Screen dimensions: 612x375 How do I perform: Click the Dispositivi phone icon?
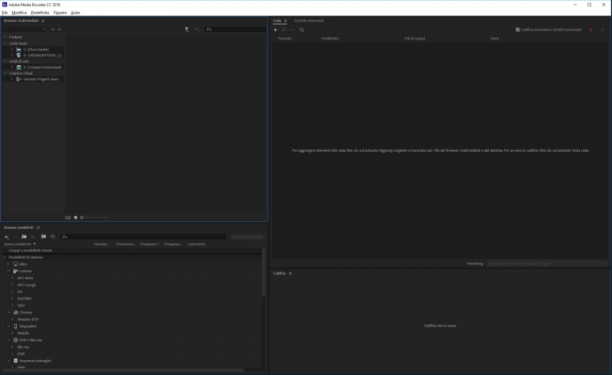click(16, 326)
